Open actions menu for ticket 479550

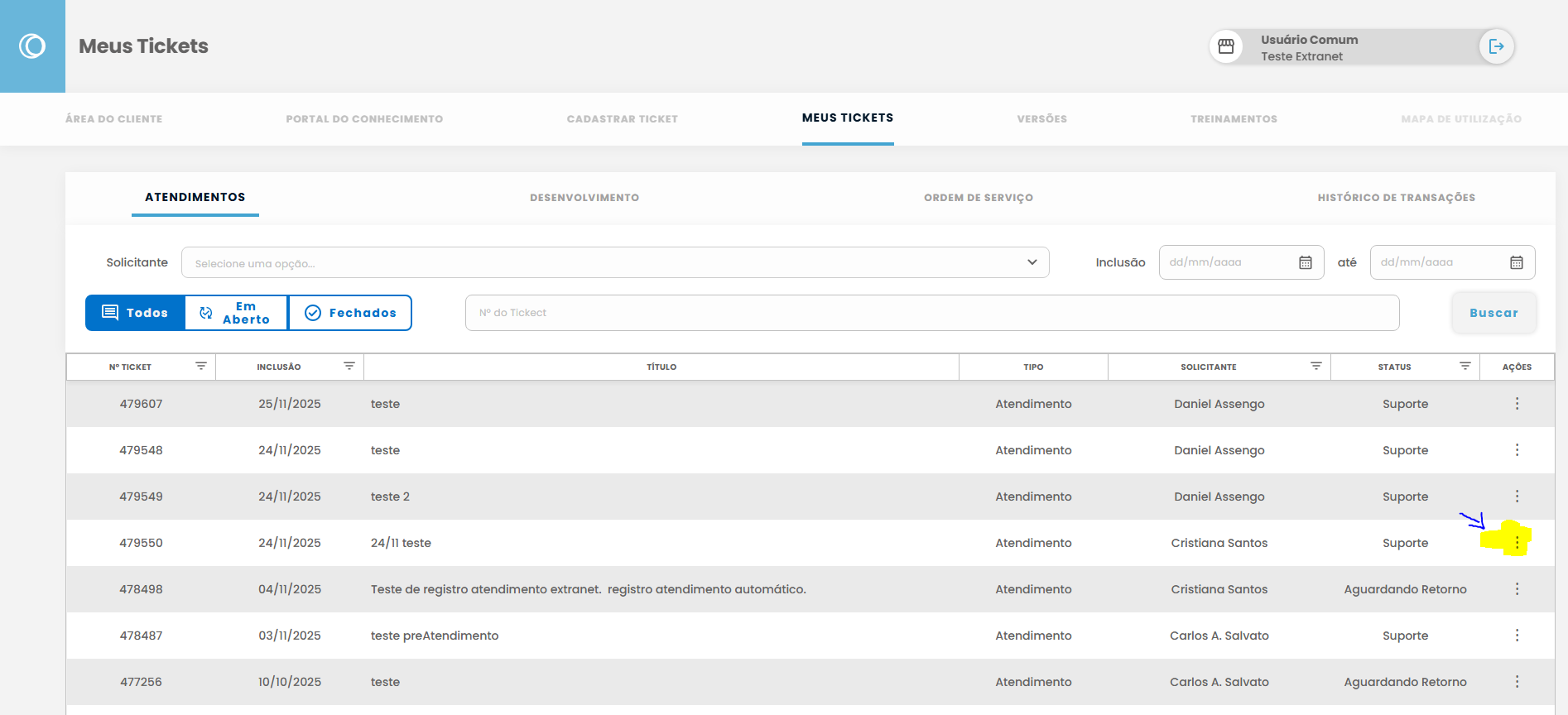coord(1517,543)
